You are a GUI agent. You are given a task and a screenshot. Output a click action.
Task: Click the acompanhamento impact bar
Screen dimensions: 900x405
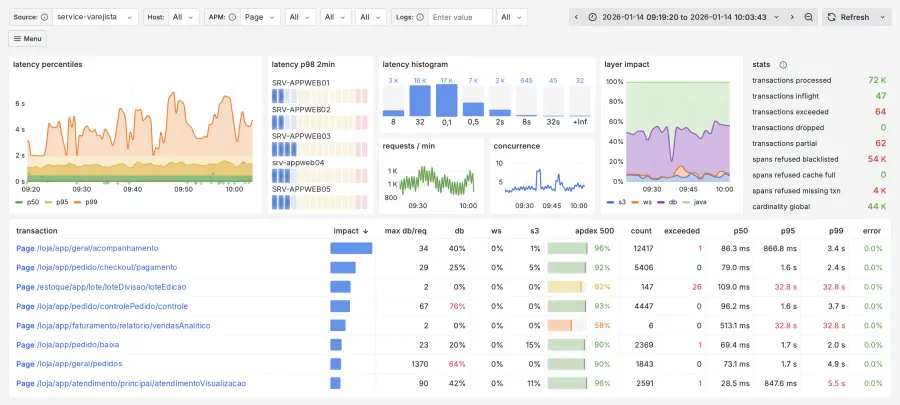(351, 248)
